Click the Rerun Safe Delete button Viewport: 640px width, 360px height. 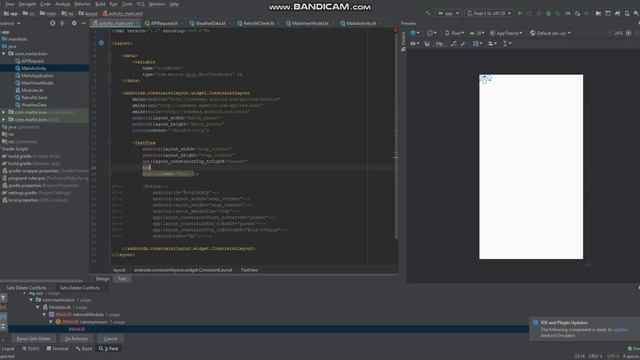(33, 339)
